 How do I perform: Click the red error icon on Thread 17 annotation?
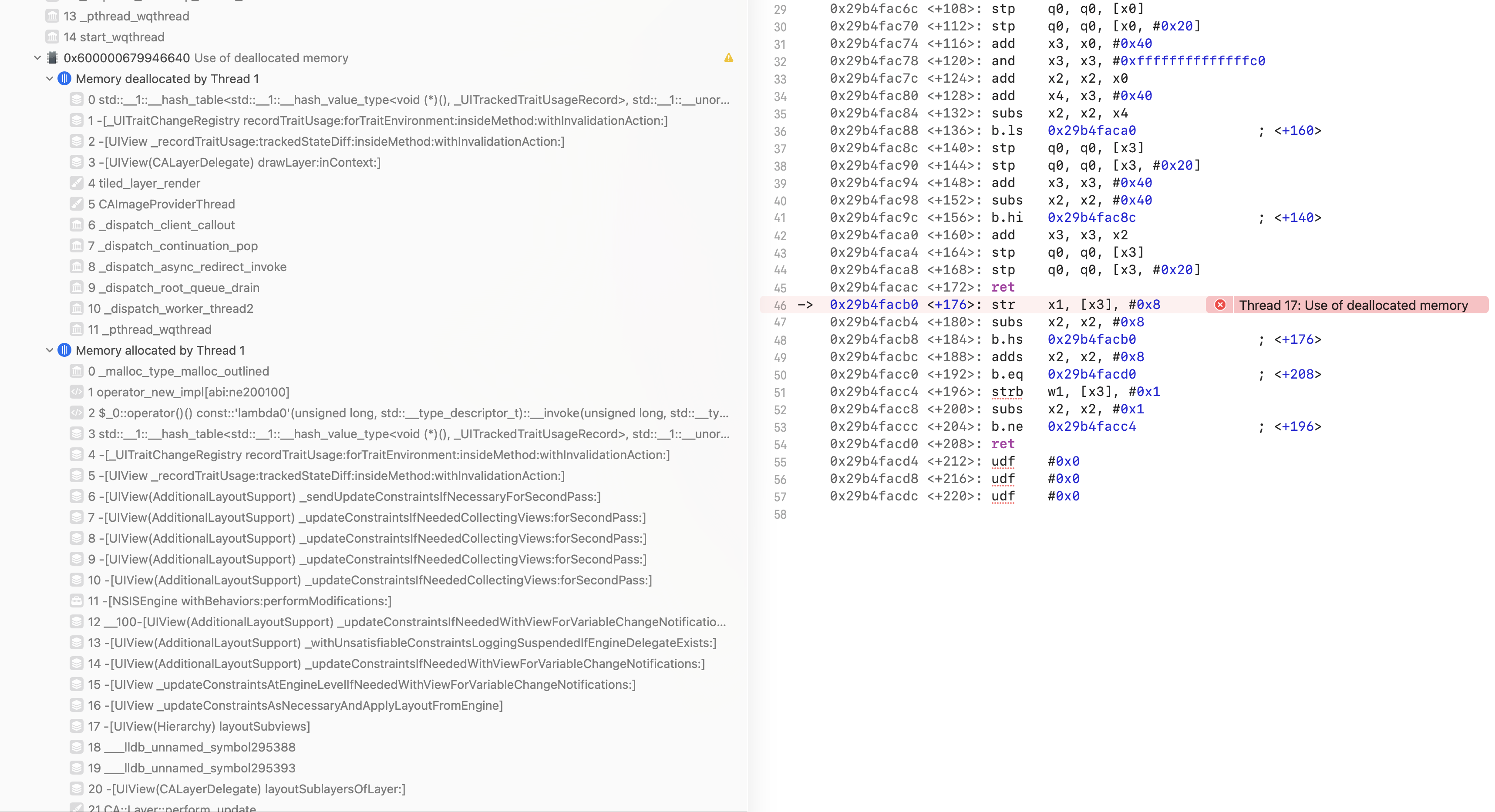[1220, 305]
